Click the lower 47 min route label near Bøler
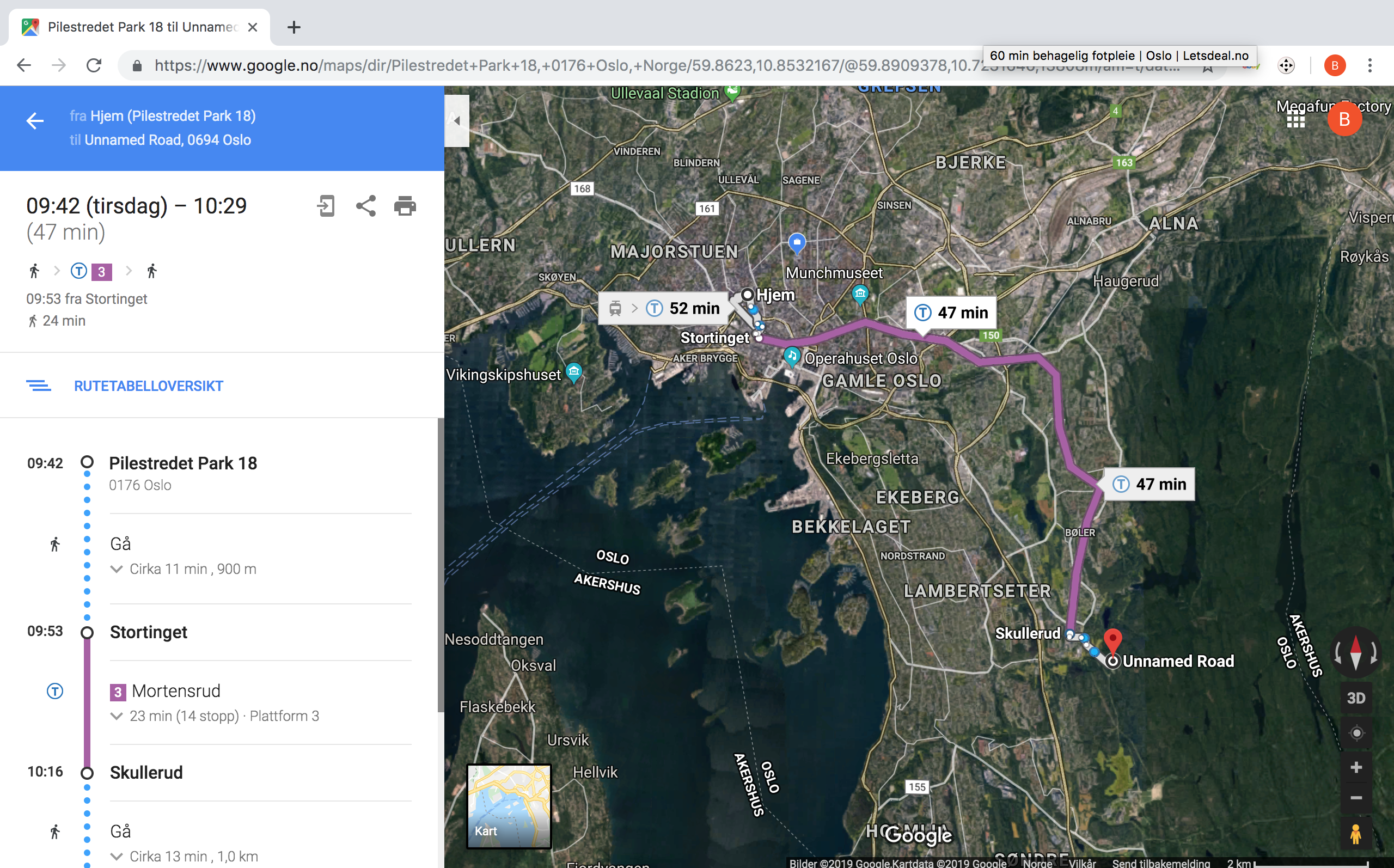This screenshot has width=1394, height=868. [x=1150, y=484]
